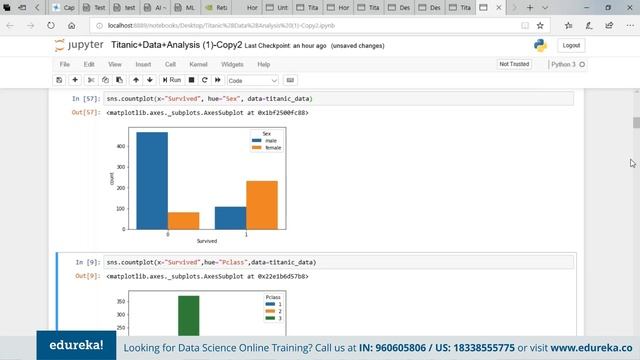Image resolution: width=640 pixels, height=360 pixels.
Task: Open the Cell menu
Action: [170, 64]
